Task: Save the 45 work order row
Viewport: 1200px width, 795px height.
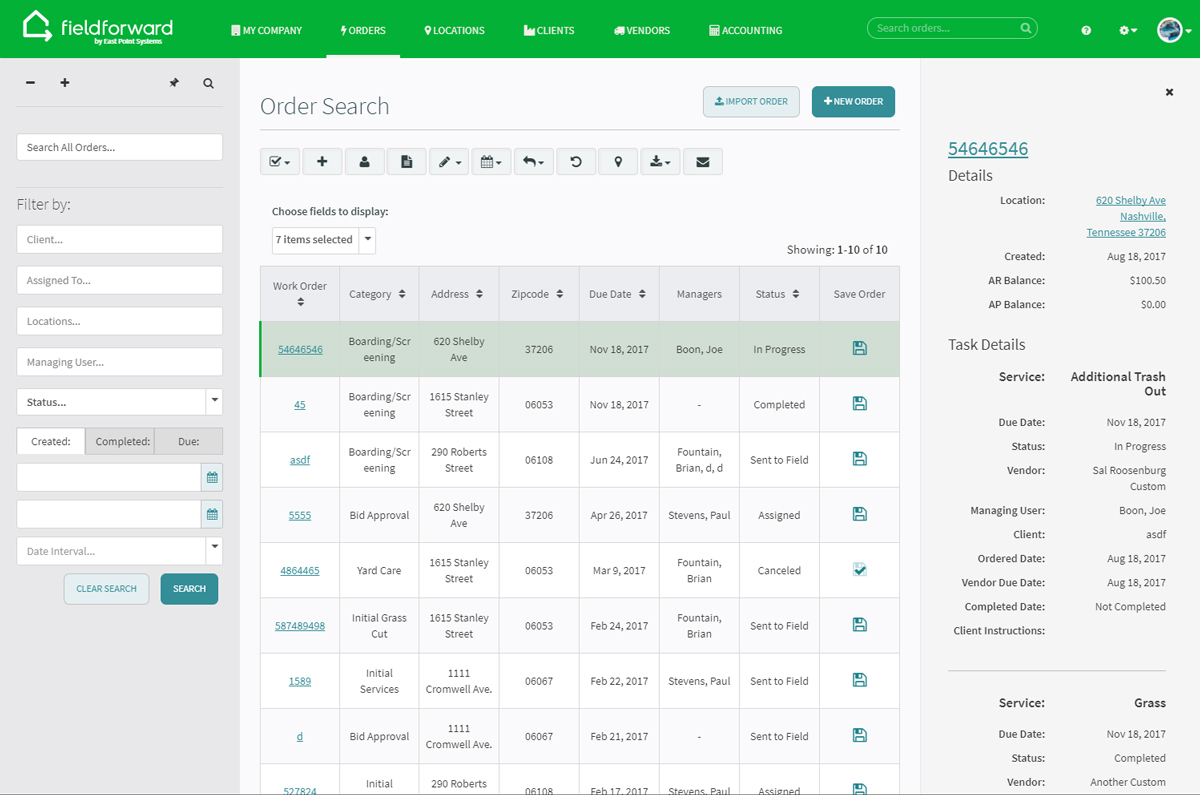Action: coord(859,403)
